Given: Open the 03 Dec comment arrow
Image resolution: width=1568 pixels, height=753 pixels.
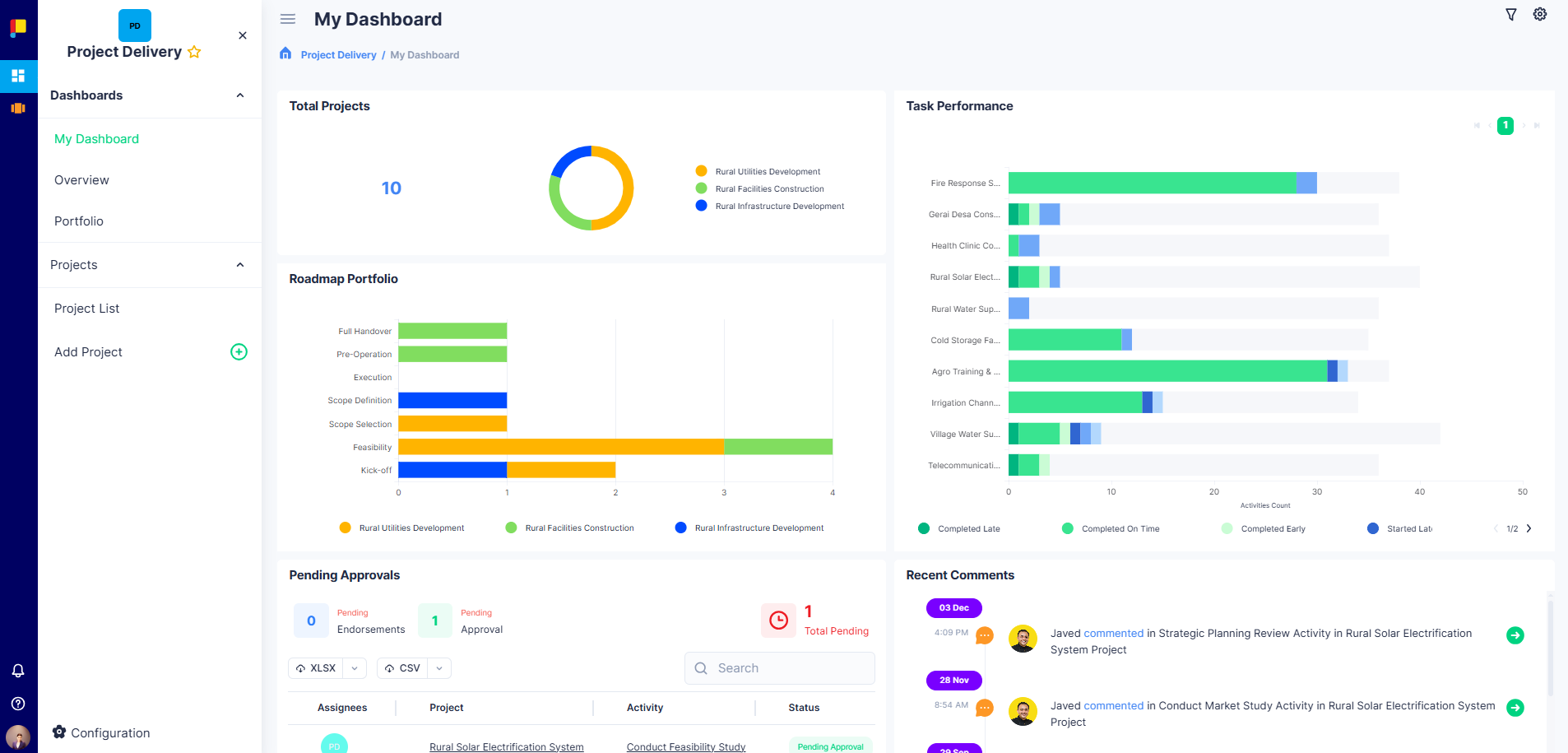Looking at the screenshot, I should 1515,635.
